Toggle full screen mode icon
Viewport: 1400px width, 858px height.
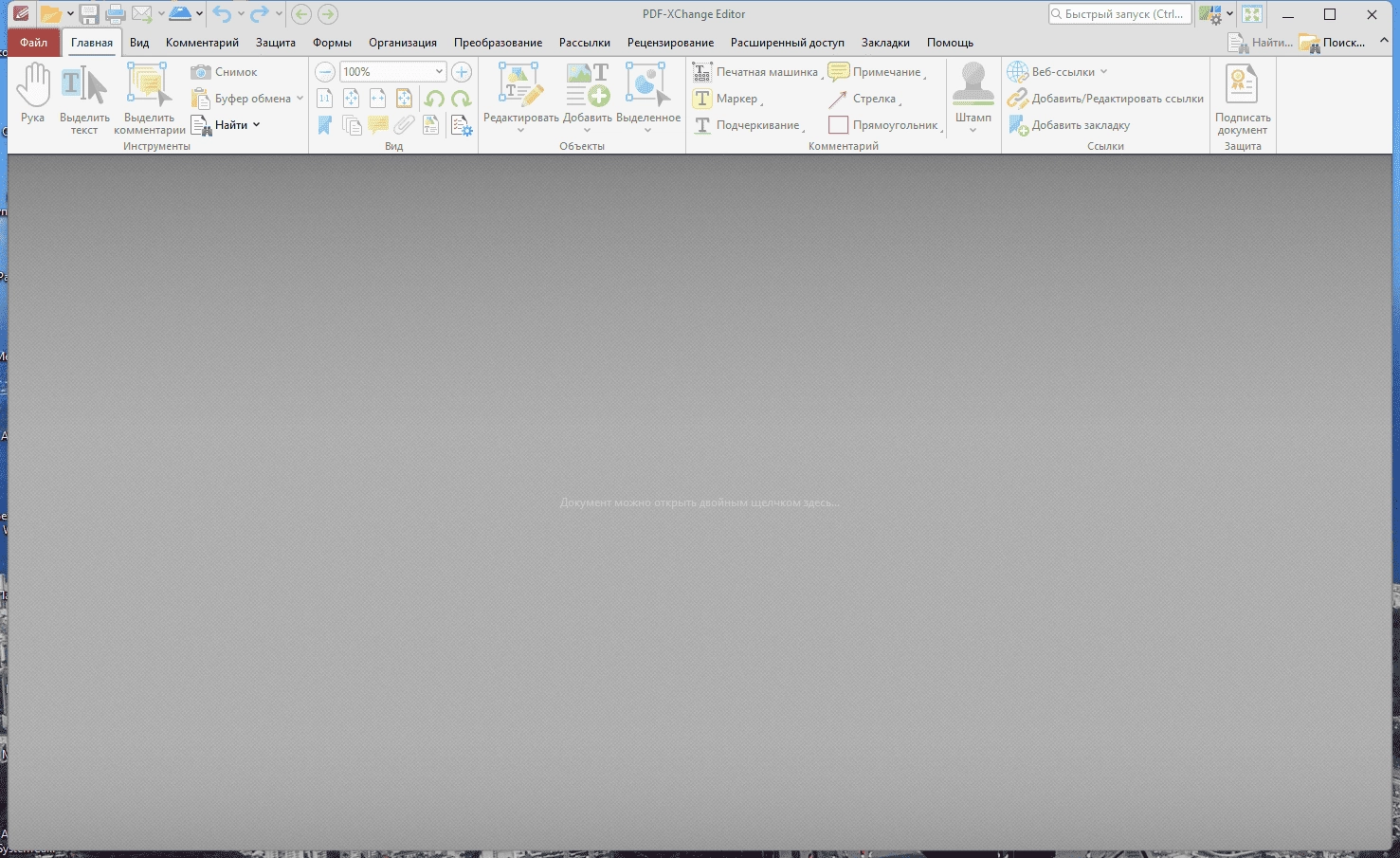(x=1252, y=14)
